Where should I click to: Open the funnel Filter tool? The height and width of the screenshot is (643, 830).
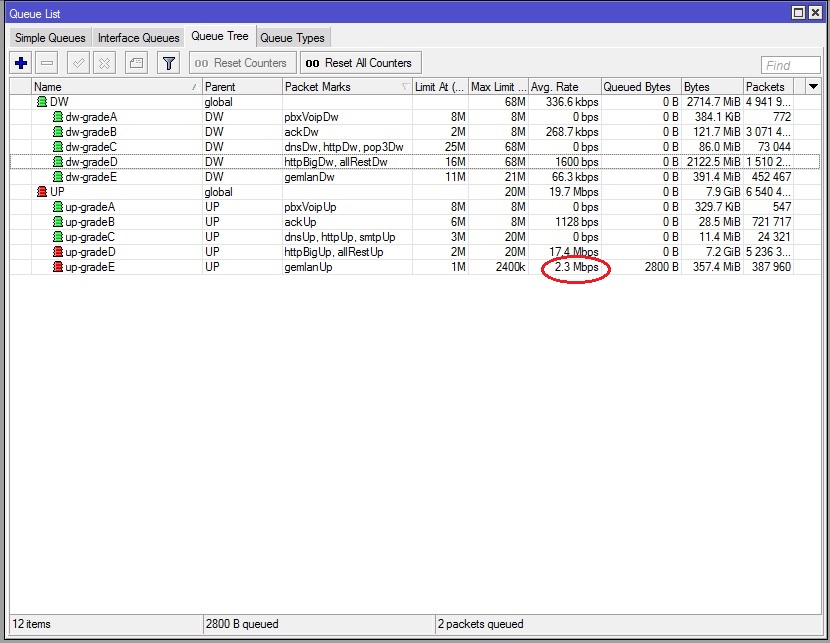point(168,64)
